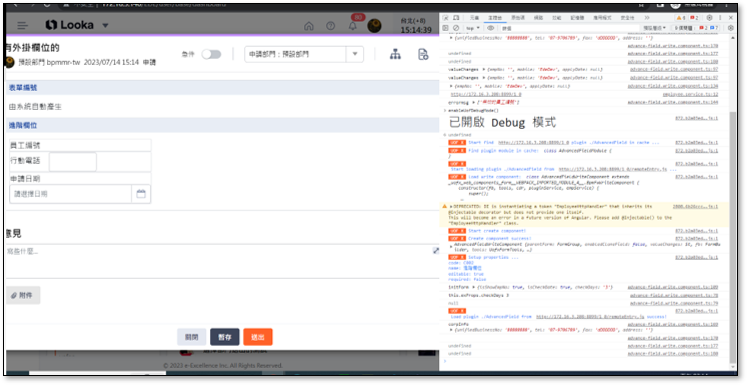The image size is (747, 385).
Task: Open the 申請部門 department dropdown
Action: pos(304,54)
